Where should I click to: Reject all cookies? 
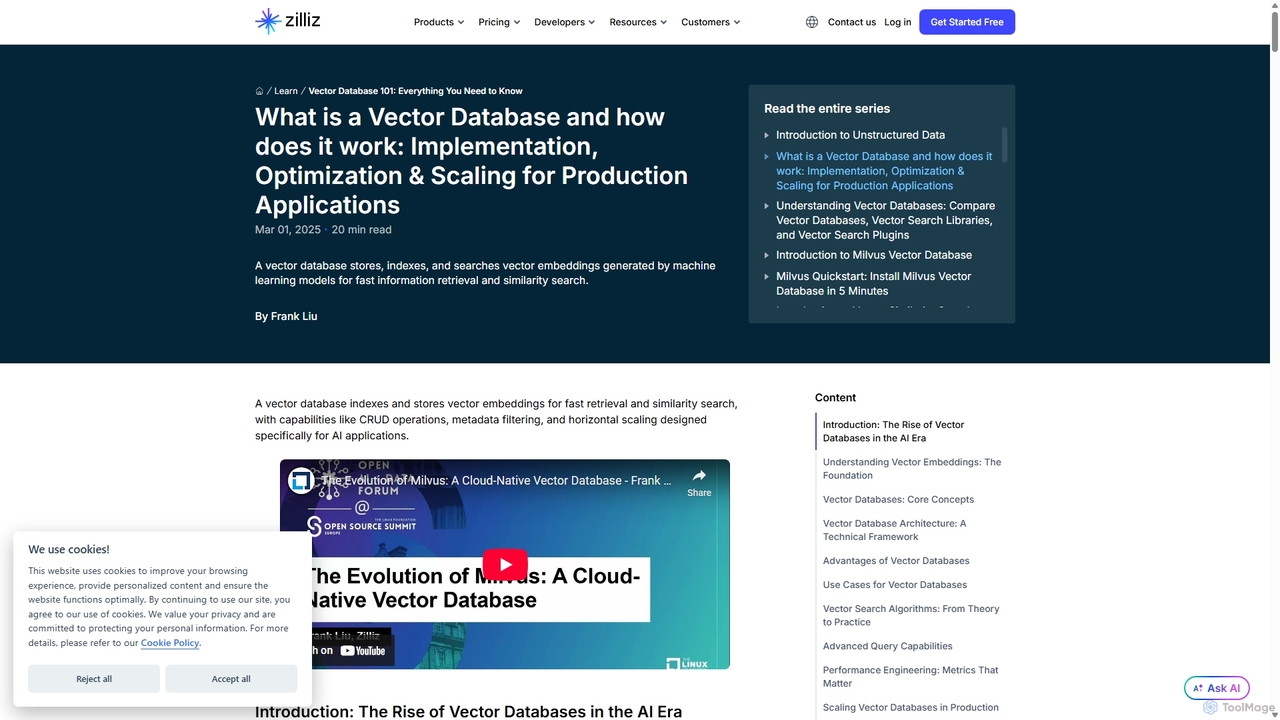click(x=94, y=679)
